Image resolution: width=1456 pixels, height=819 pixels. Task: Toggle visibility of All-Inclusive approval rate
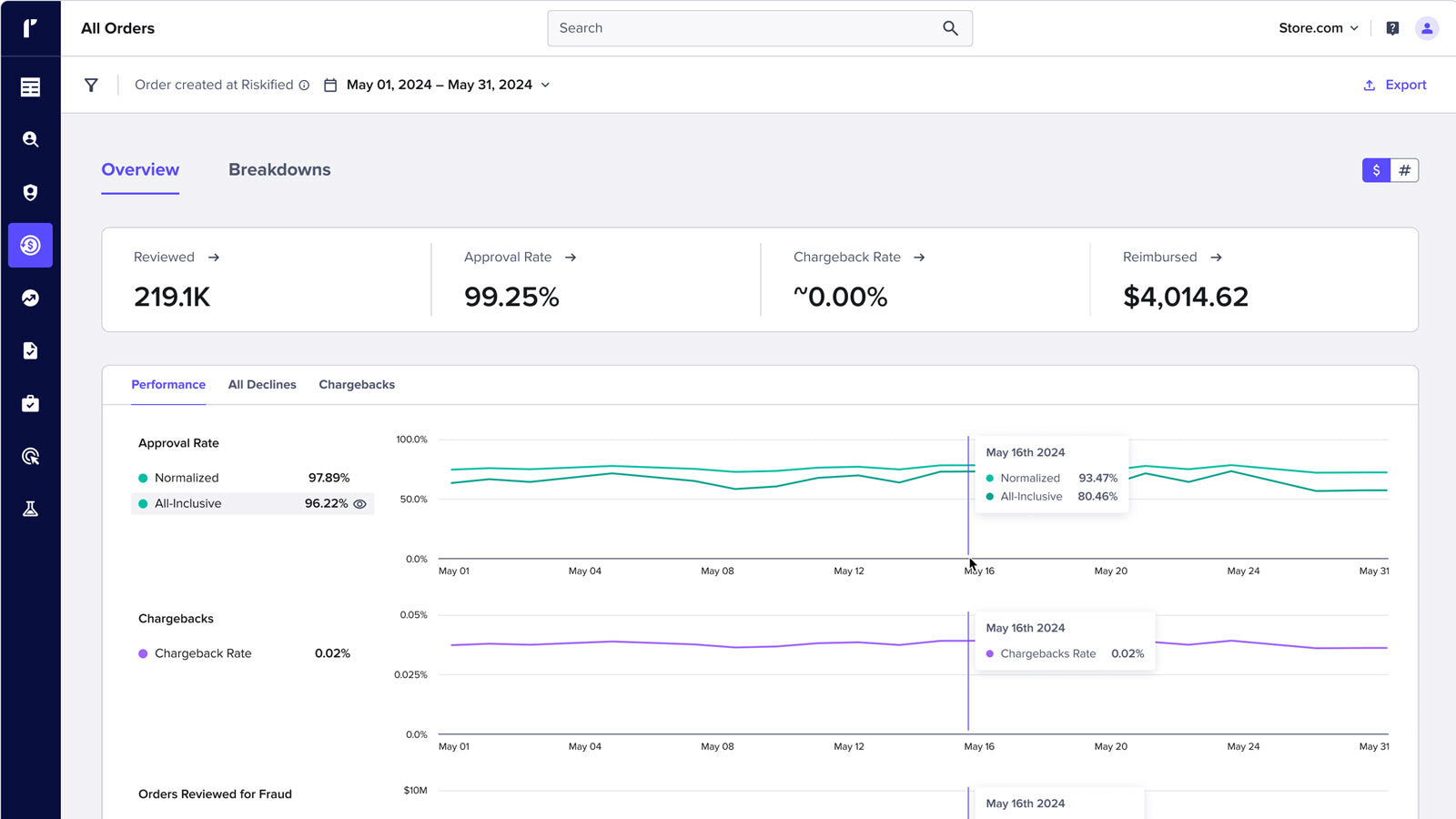[360, 504]
